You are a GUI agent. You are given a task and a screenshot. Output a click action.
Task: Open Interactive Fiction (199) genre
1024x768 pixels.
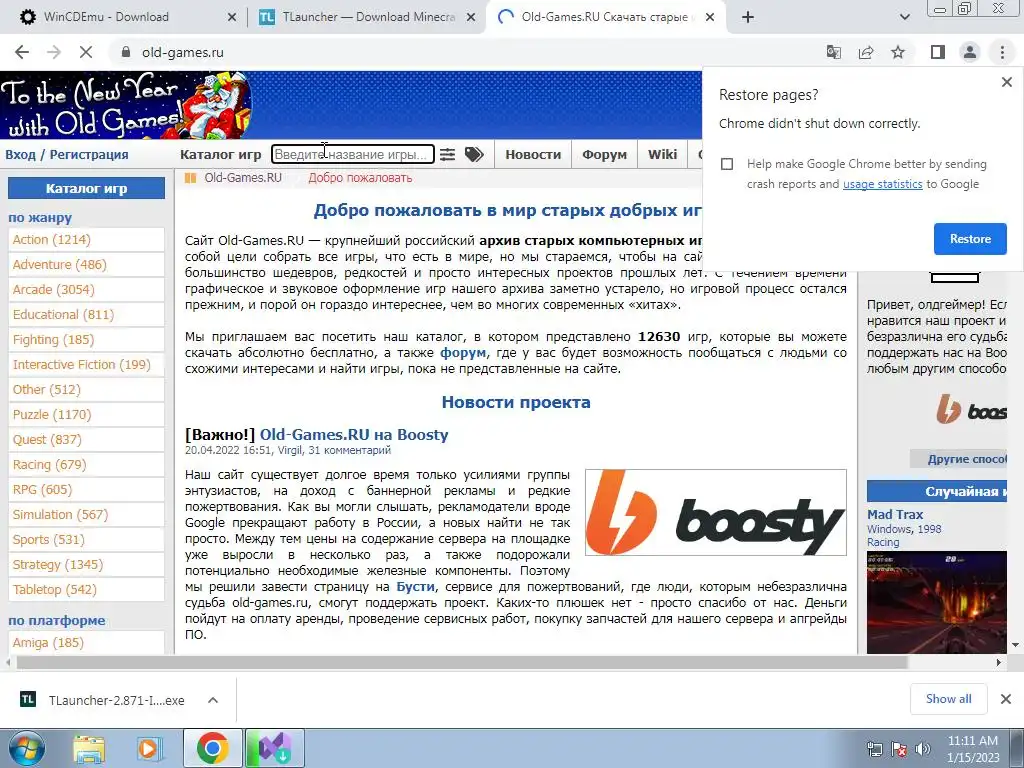pyautogui.click(x=86, y=364)
